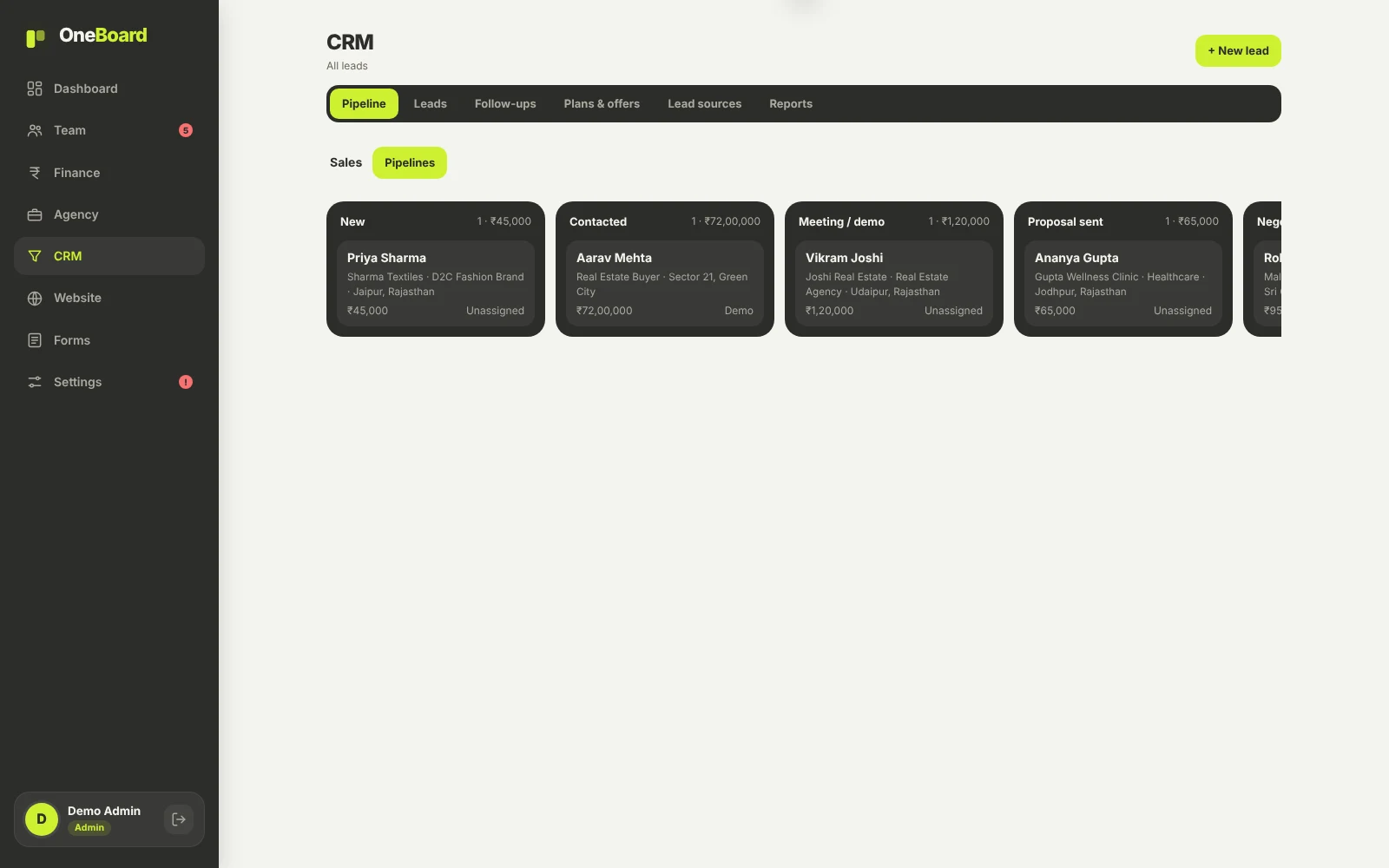Click the Settings sliders icon

(35, 382)
